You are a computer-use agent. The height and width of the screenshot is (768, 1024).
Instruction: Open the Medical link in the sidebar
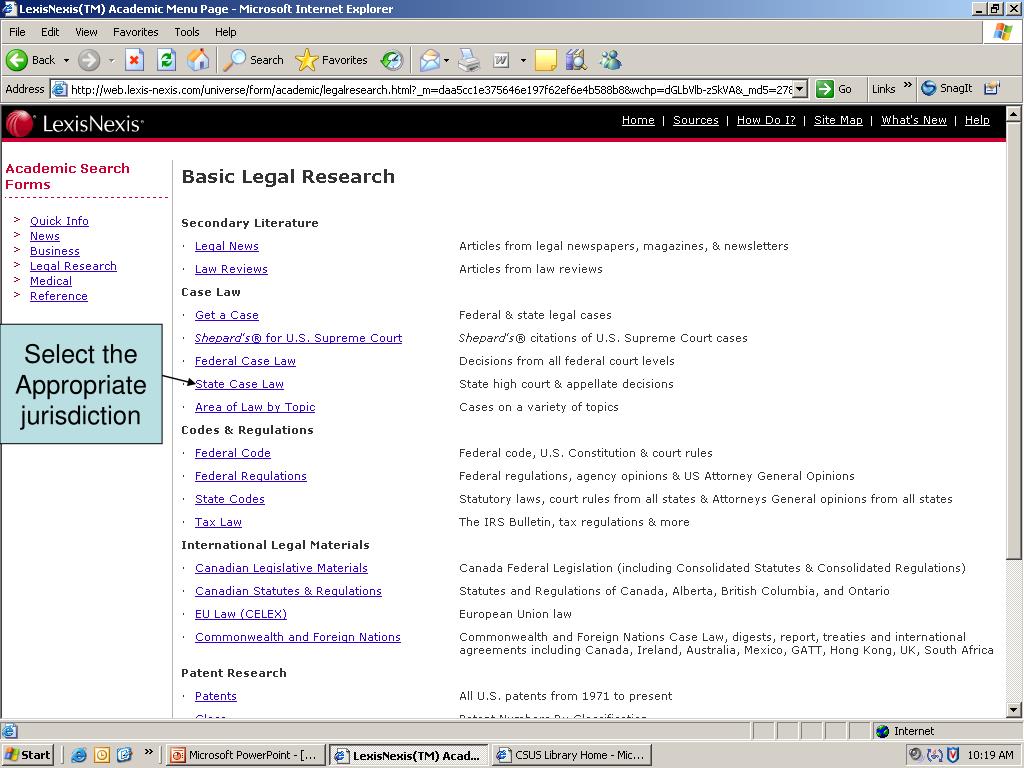[51, 281]
